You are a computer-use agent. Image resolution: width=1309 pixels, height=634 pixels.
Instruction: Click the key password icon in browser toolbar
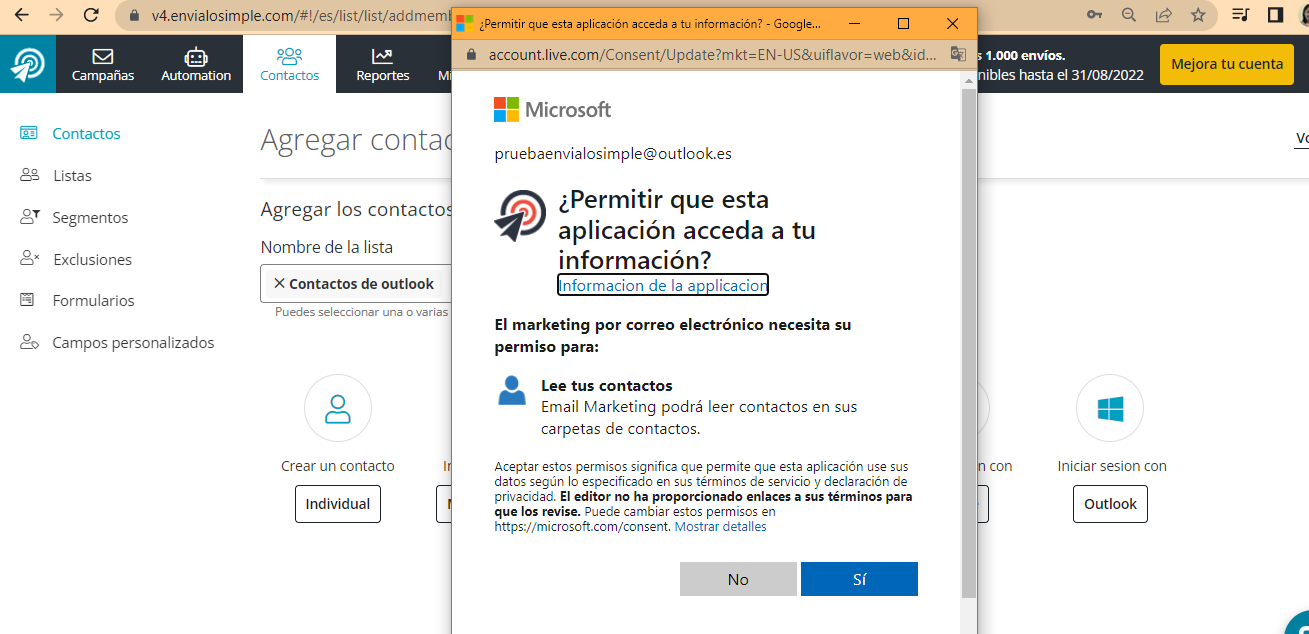coord(1095,15)
